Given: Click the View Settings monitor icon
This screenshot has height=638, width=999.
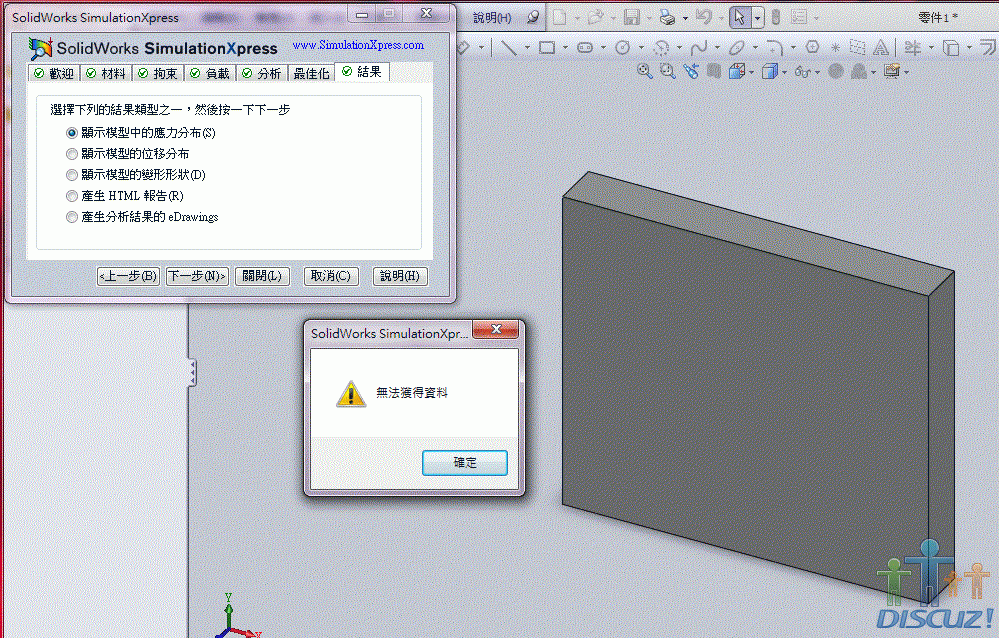Looking at the screenshot, I should click(x=891, y=71).
